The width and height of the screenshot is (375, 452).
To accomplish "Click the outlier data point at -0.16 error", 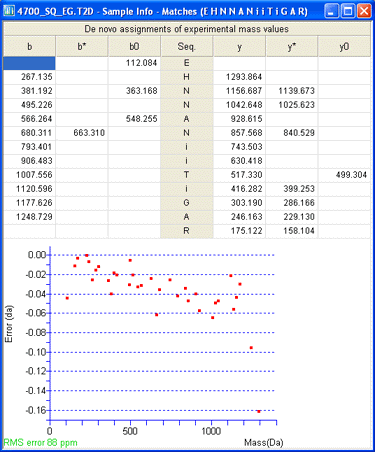I will tap(259, 411).
